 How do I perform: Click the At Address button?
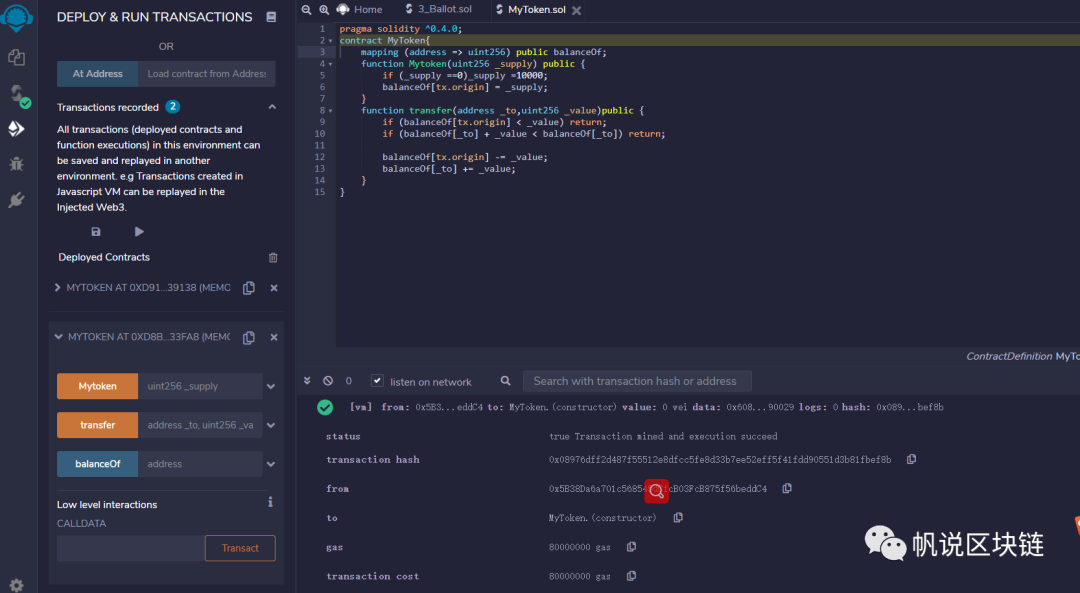98,74
